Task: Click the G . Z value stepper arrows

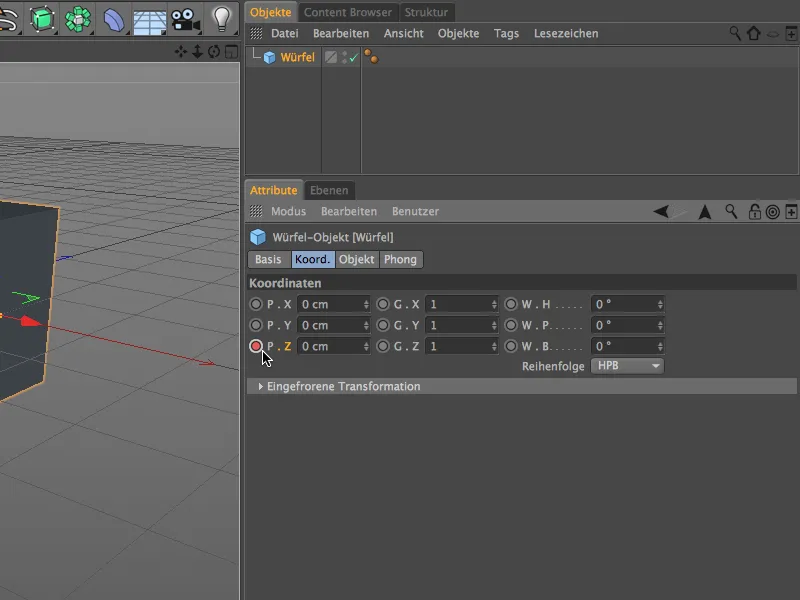Action: (x=494, y=346)
